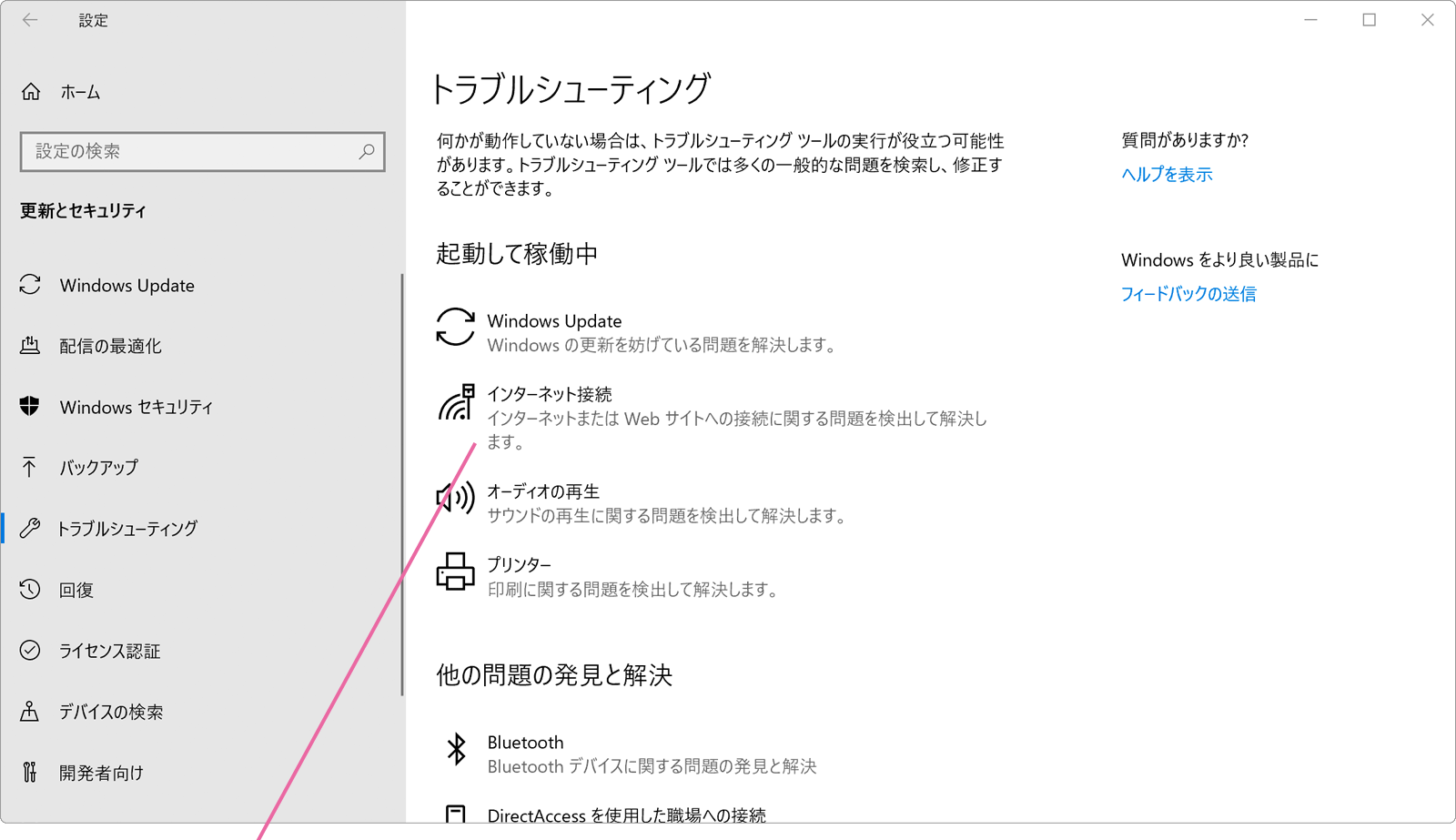Viewport: 1456px width, 840px height.
Task: Click the プリンター printer icon
Action: click(x=455, y=572)
